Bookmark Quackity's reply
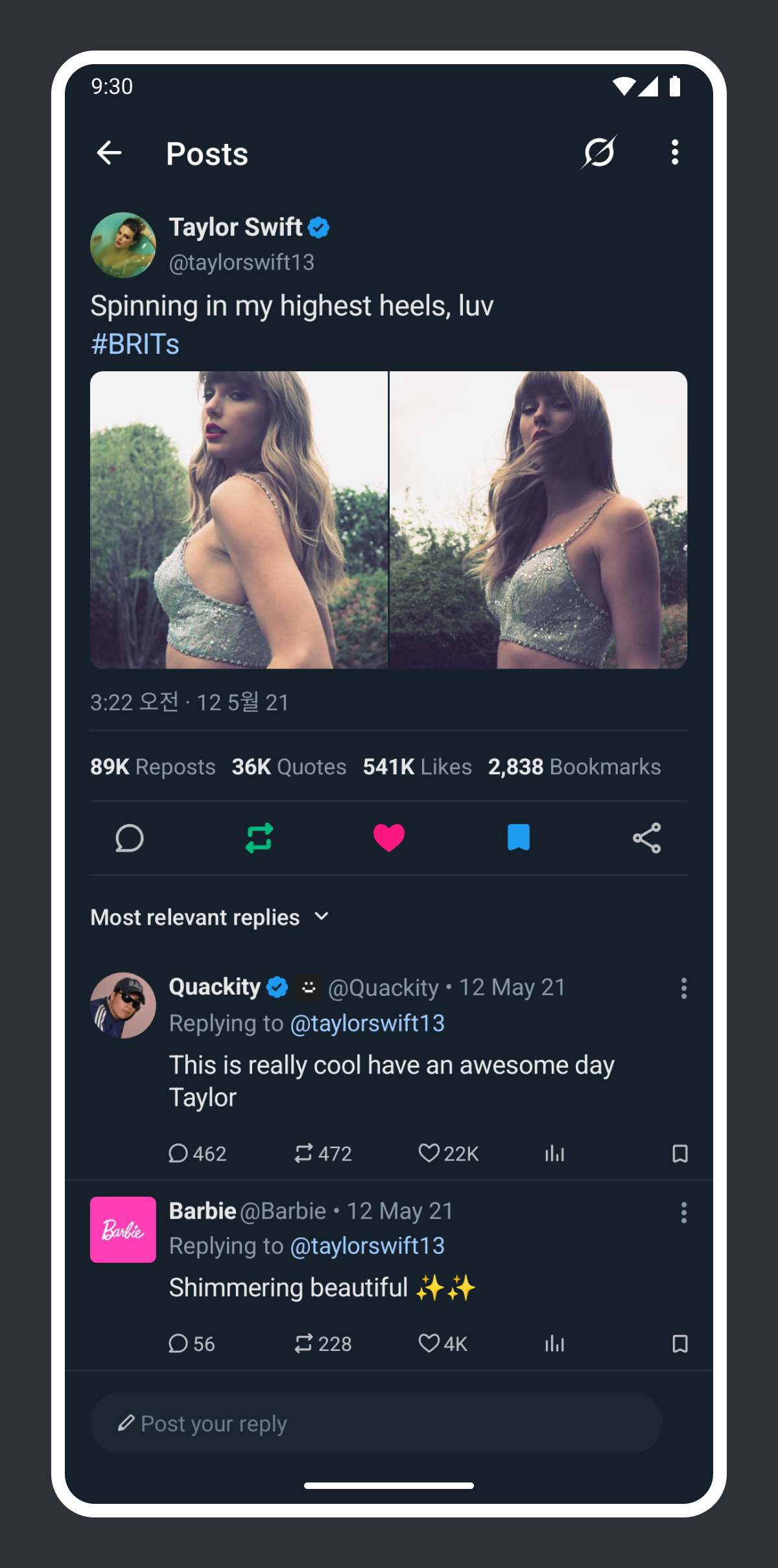The height and width of the screenshot is (1568, 778). (x=679, y=1153)
